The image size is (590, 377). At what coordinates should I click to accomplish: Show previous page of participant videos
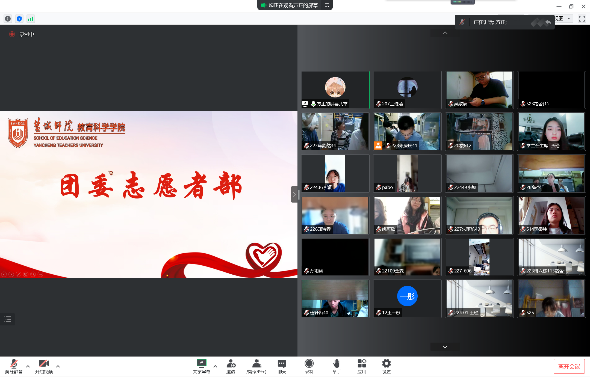(x=445, y=33)
